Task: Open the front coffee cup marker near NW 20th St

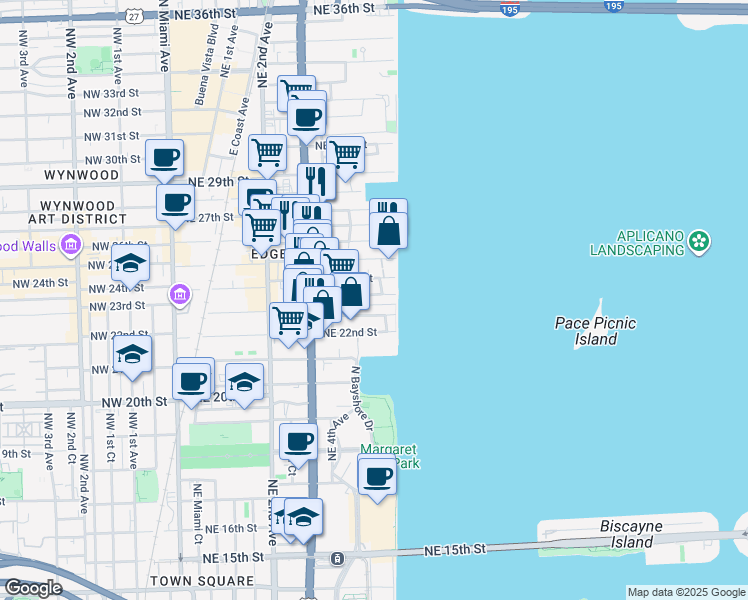Action: point(191,385)
